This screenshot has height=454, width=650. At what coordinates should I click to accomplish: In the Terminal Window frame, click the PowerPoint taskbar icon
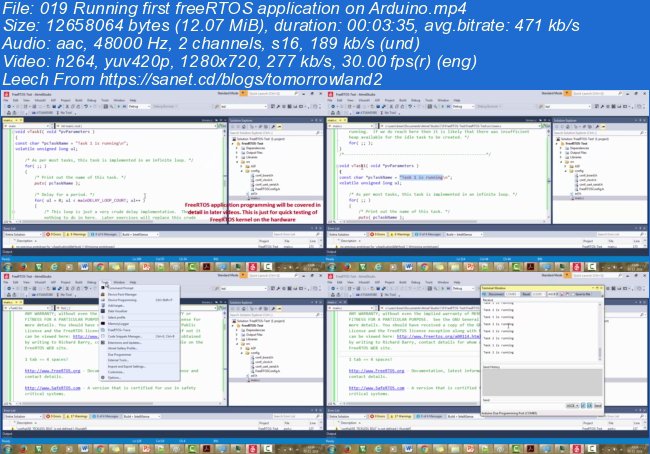coord(470,449)
